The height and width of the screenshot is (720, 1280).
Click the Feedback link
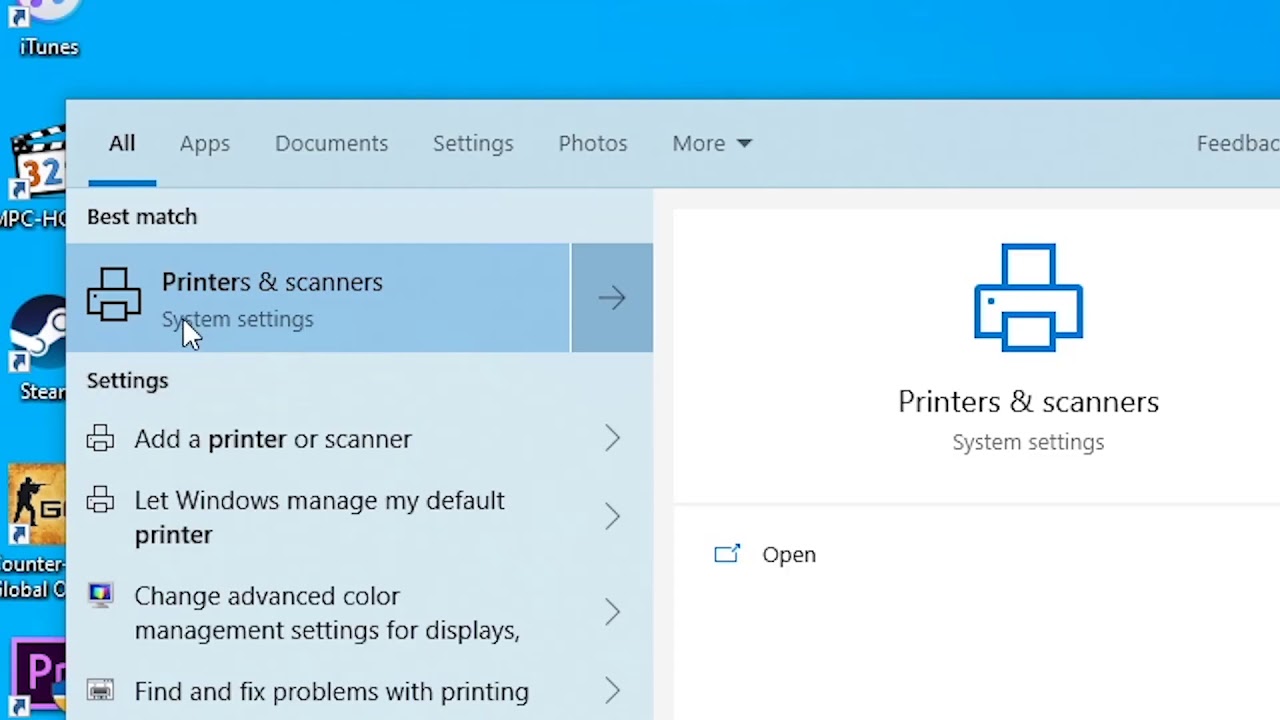(x=1238, y=143)
